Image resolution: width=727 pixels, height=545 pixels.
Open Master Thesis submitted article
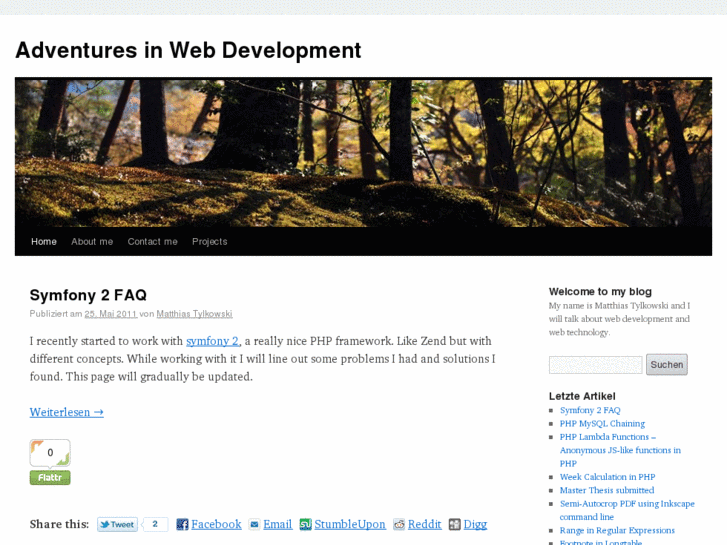click(607, 490)
